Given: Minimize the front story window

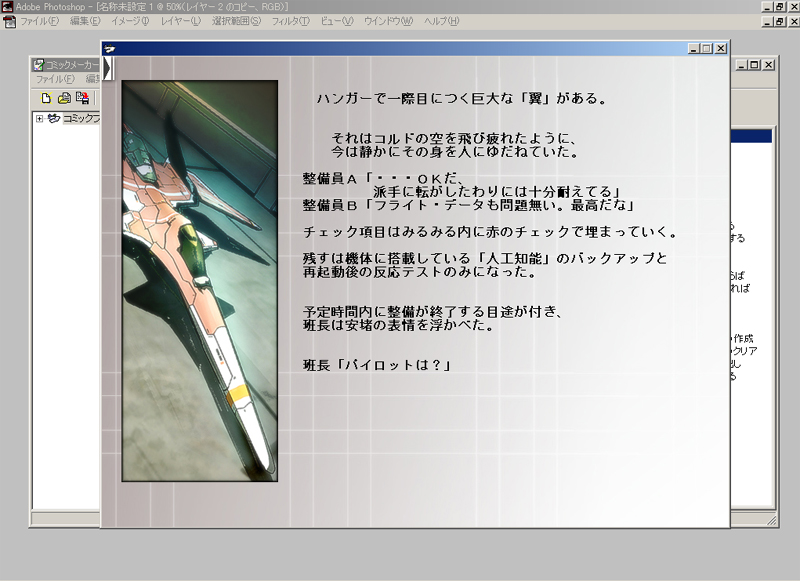Looking at the screenshot, I should tap(693, 48).
